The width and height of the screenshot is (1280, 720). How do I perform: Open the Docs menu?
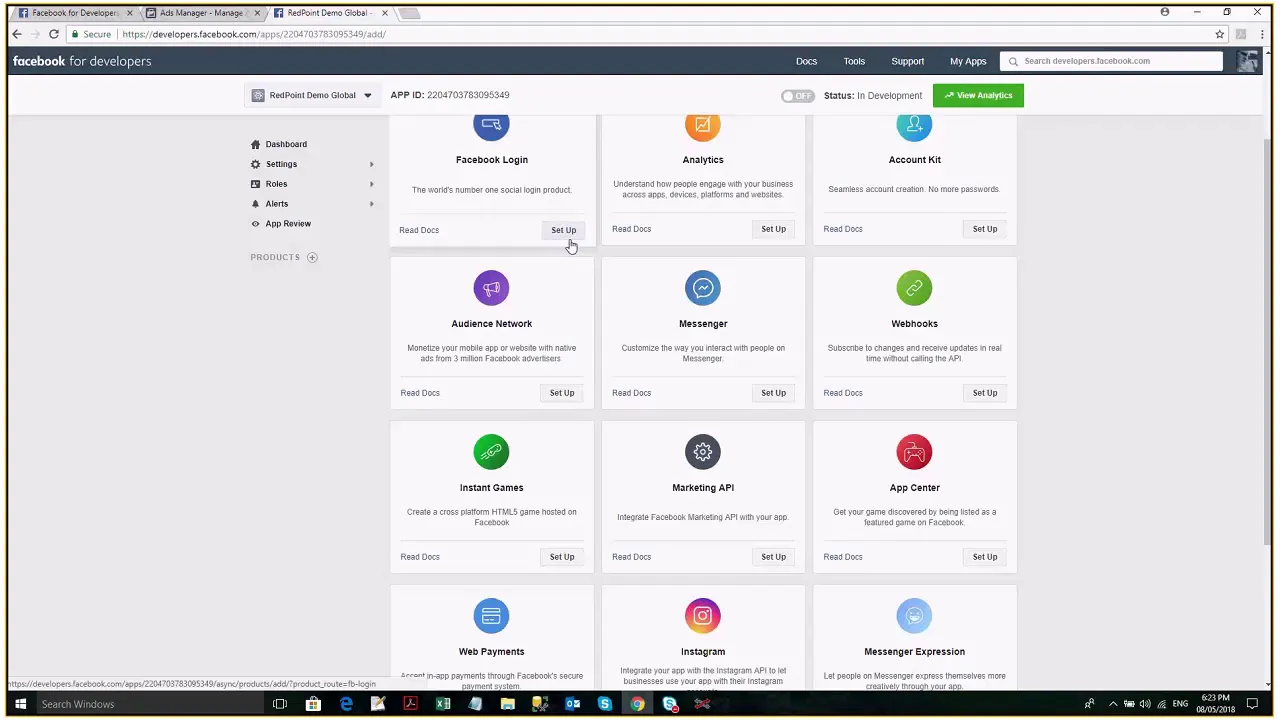[x=806, y=61]
